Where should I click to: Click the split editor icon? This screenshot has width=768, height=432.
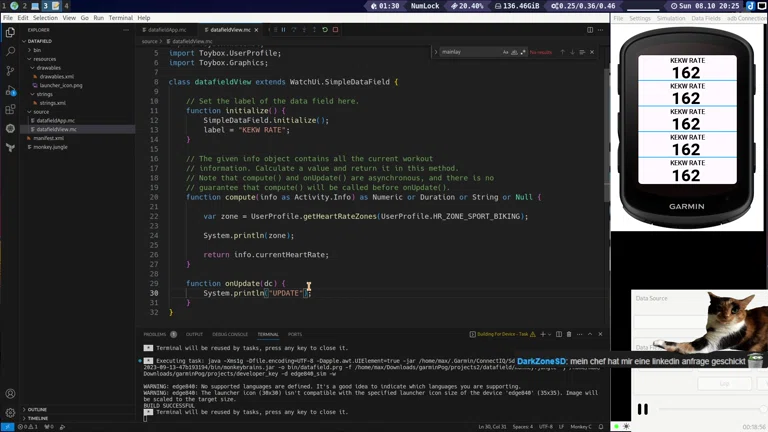coord(590,30)
